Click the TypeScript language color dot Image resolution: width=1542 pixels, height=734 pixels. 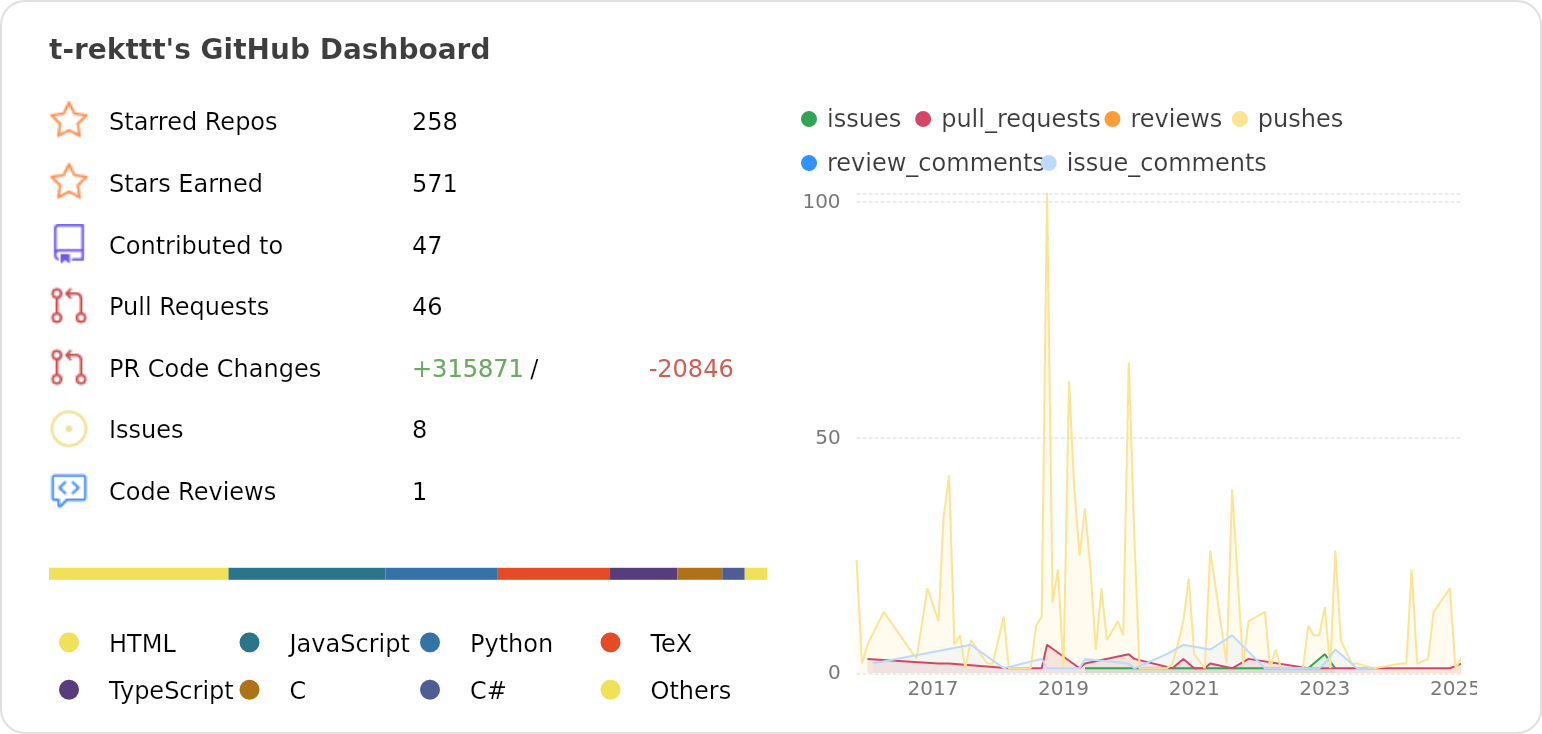(69, 690)
